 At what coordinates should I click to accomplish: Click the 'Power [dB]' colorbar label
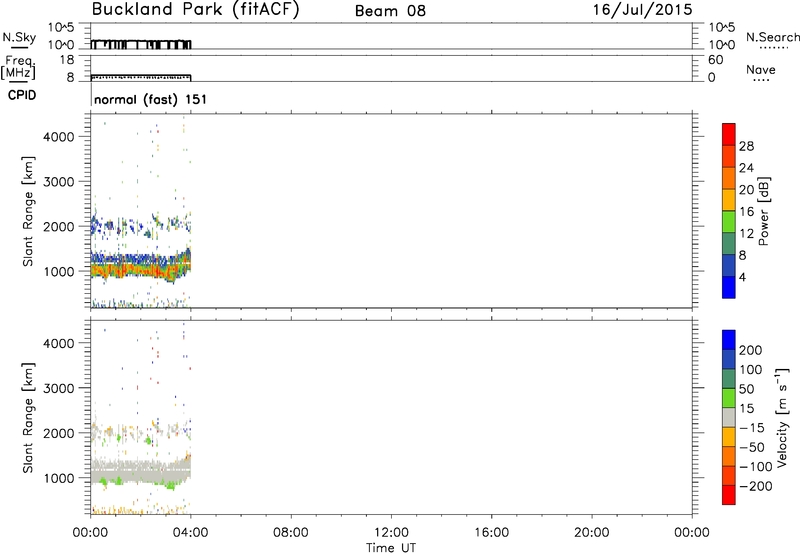pyautogui.click(x=764, y=211)
